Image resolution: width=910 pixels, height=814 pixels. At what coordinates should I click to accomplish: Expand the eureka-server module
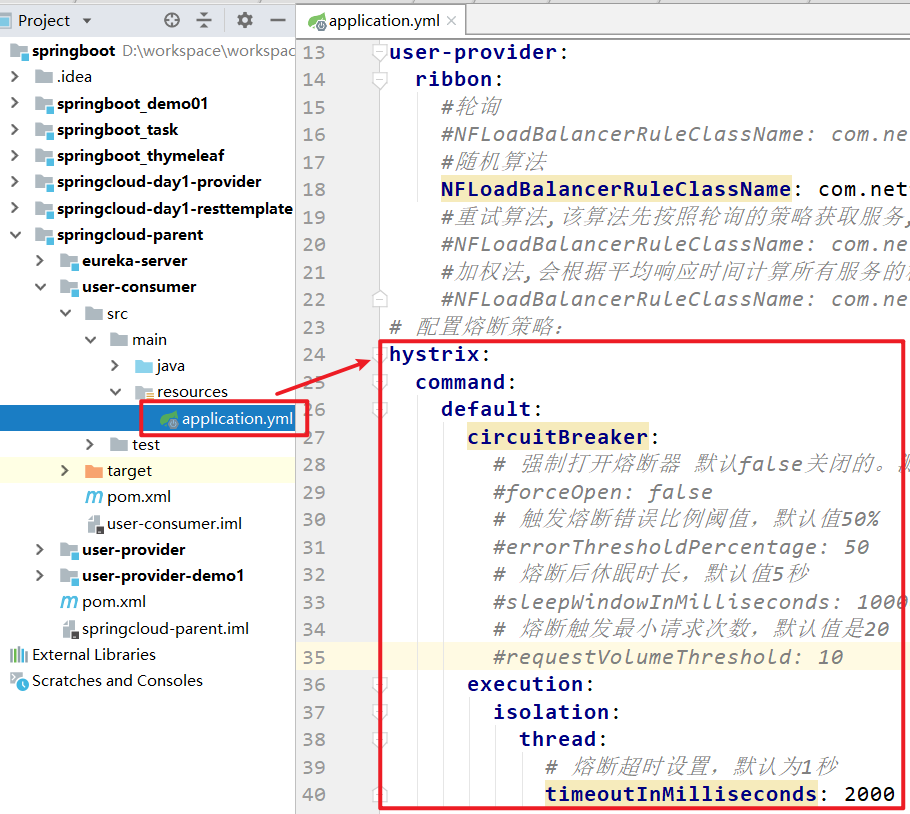click(x=40, y=261)
